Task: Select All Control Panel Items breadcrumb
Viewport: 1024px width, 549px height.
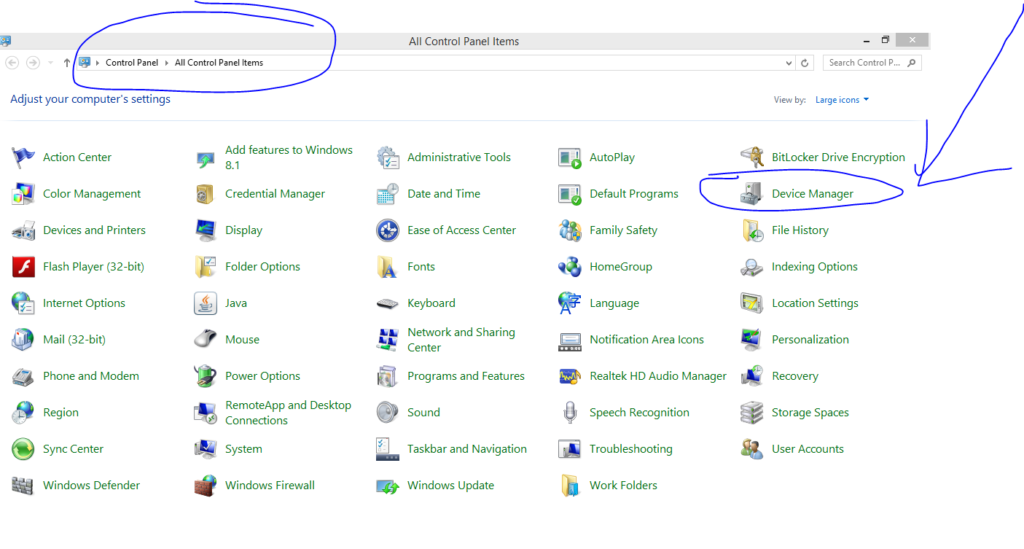Action: pyautogui.click(x=219, y=63)
